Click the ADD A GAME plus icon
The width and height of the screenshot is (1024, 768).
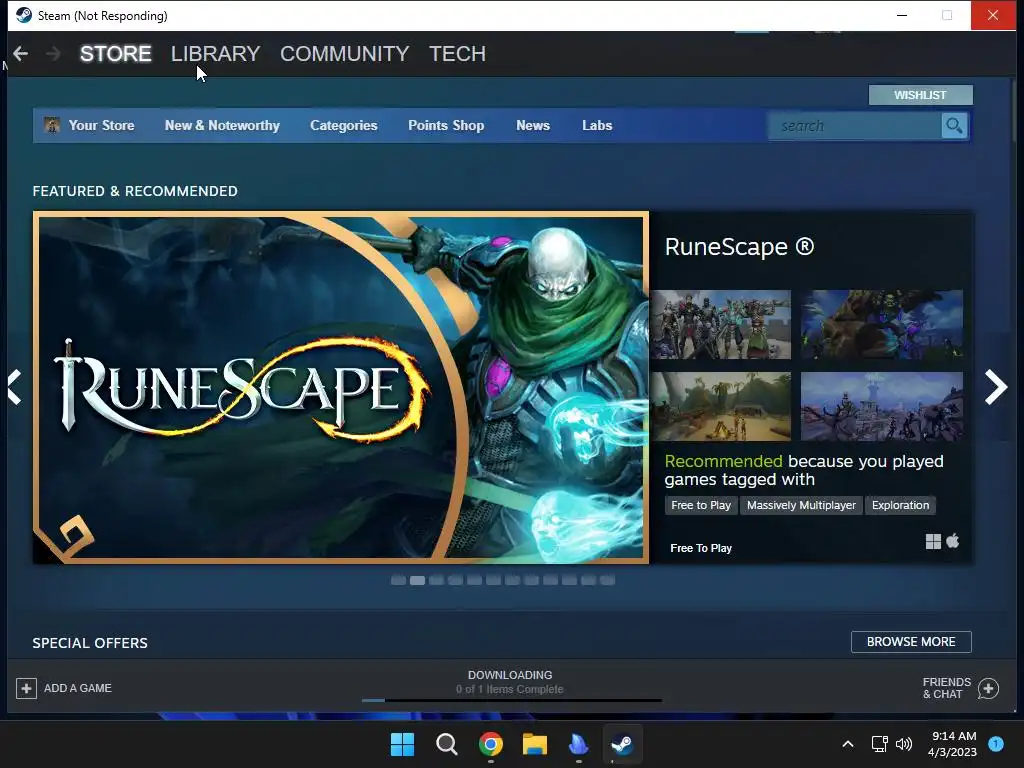tap(26, 688)
